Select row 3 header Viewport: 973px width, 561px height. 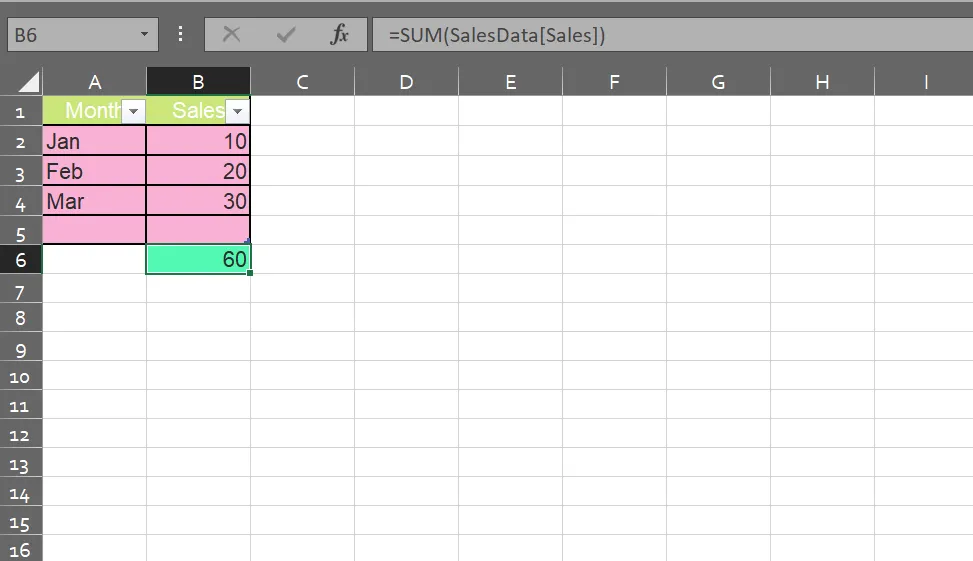pos(20,171)
